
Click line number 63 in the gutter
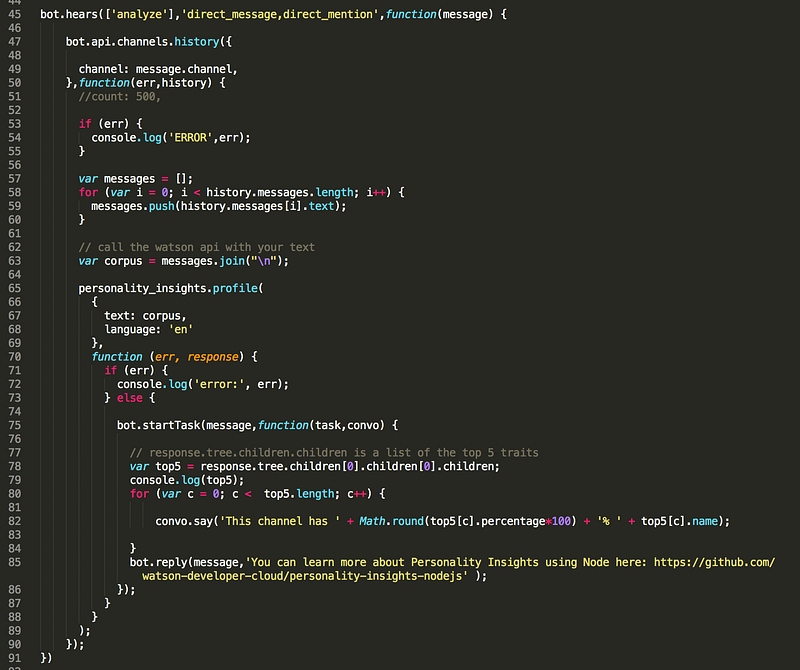click(14, 261)
